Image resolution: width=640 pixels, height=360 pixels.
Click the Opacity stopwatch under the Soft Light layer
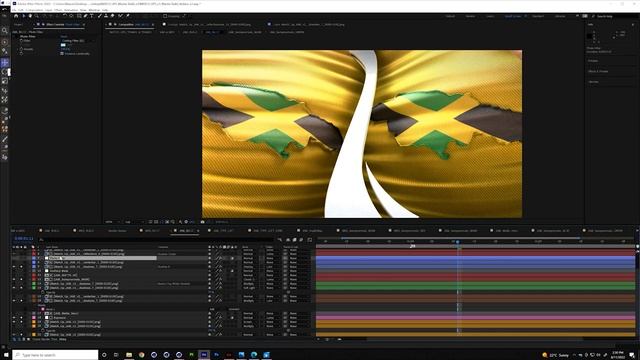42,292
